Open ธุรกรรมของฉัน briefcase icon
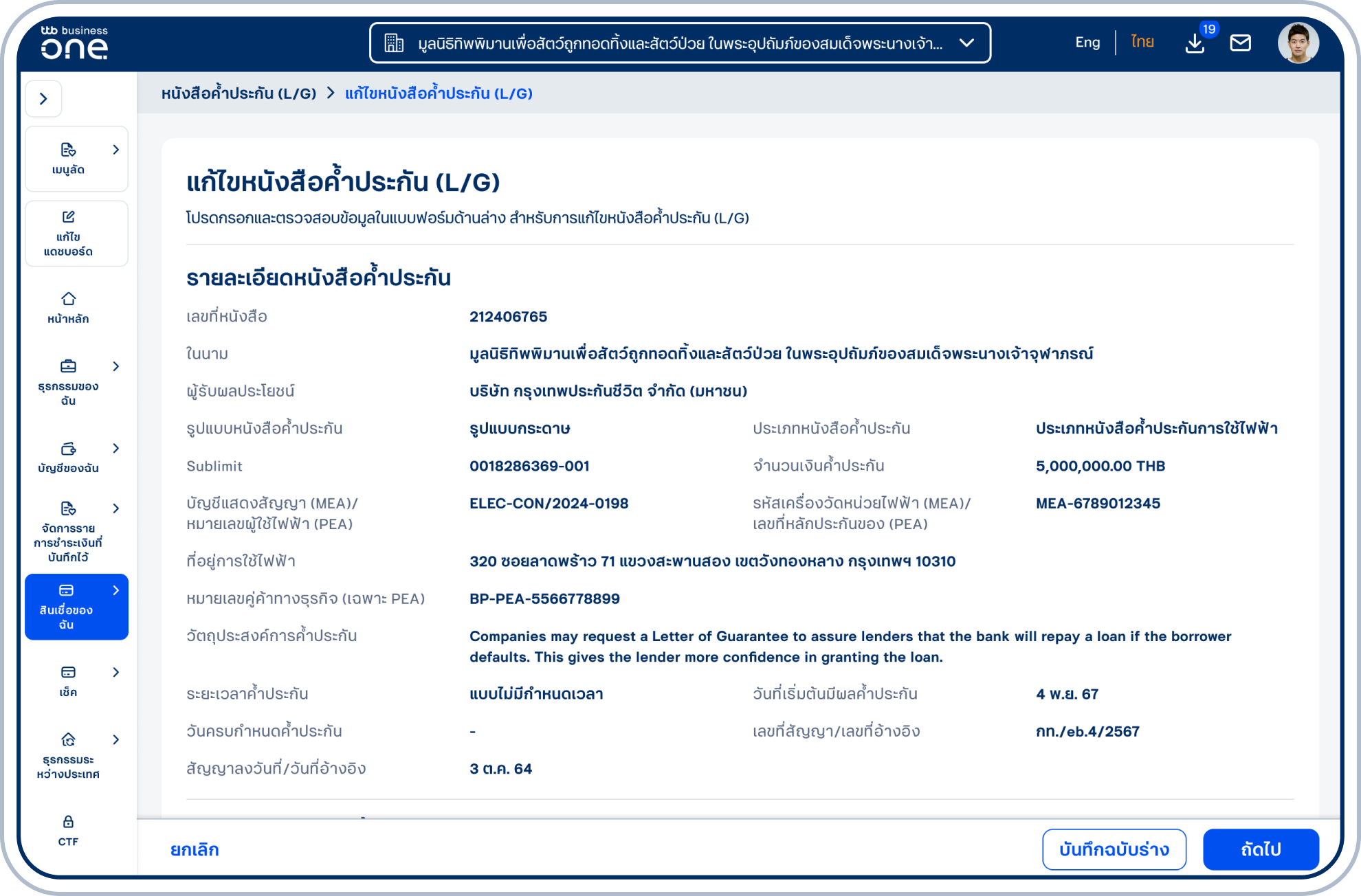The width and height of the screenshot is (1361, 896). point(68,366)
